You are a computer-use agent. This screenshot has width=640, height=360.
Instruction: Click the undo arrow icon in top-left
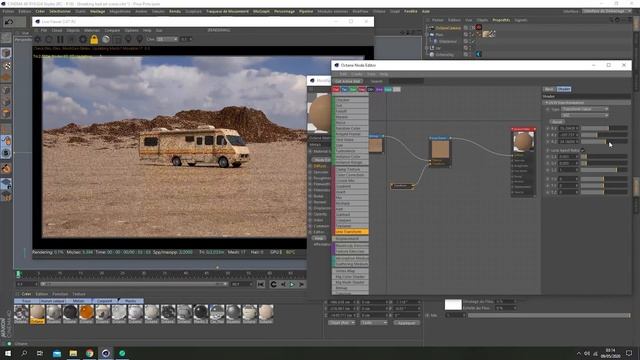[9, 22]
